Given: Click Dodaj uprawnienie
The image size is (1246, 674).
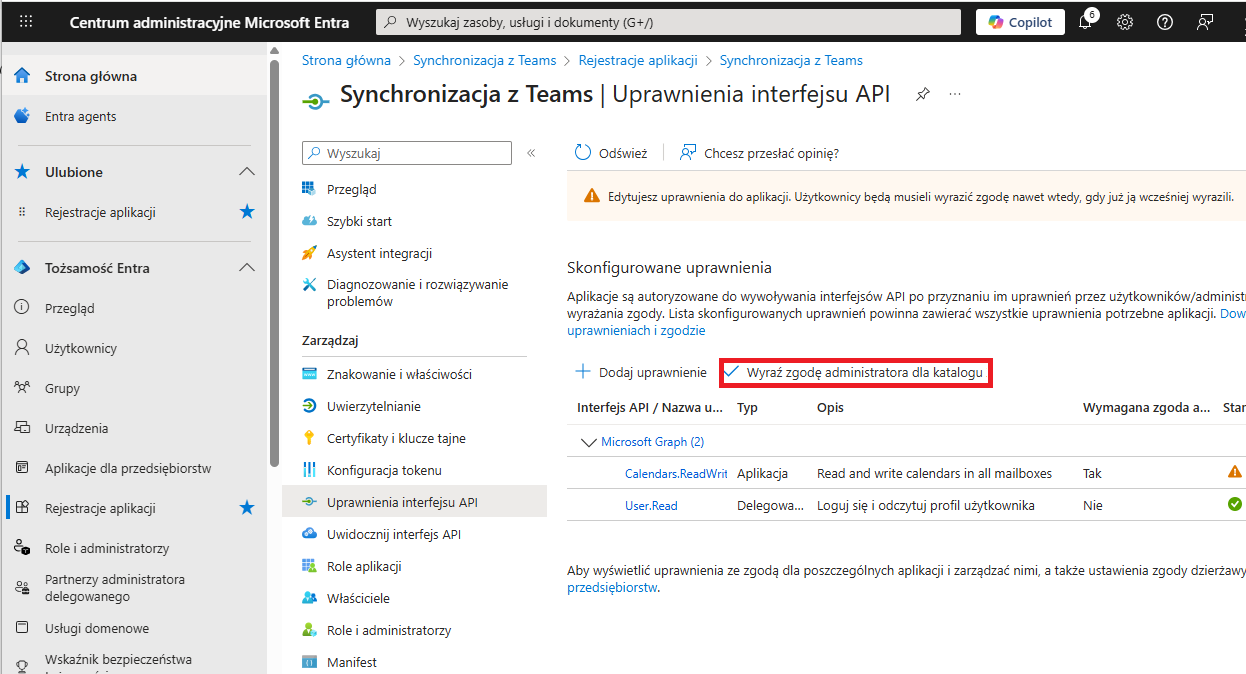Looking at the screenshot, I should tap(641, 372).
